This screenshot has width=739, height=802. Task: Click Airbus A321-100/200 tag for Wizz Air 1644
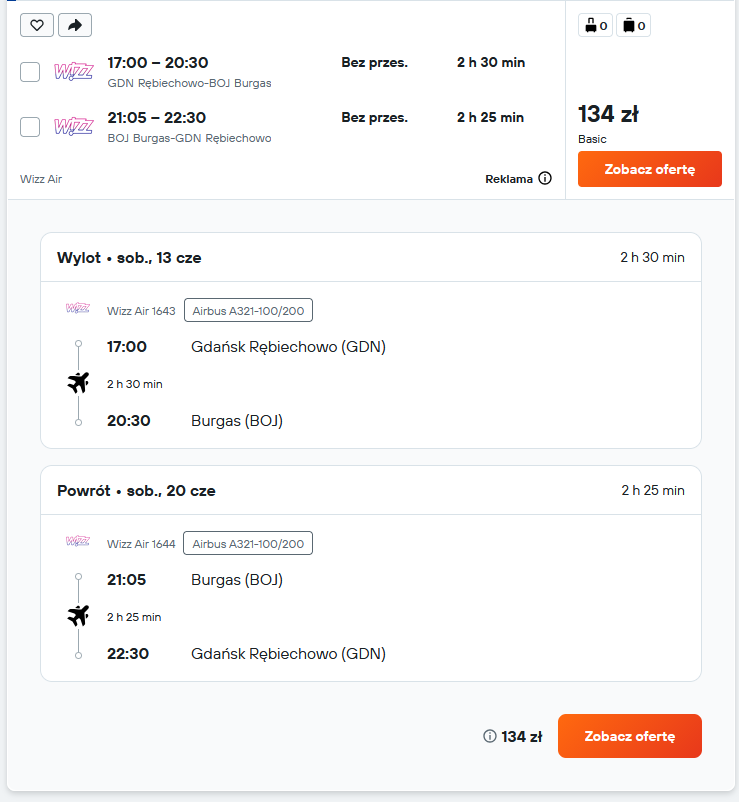[x=248, y=543]
